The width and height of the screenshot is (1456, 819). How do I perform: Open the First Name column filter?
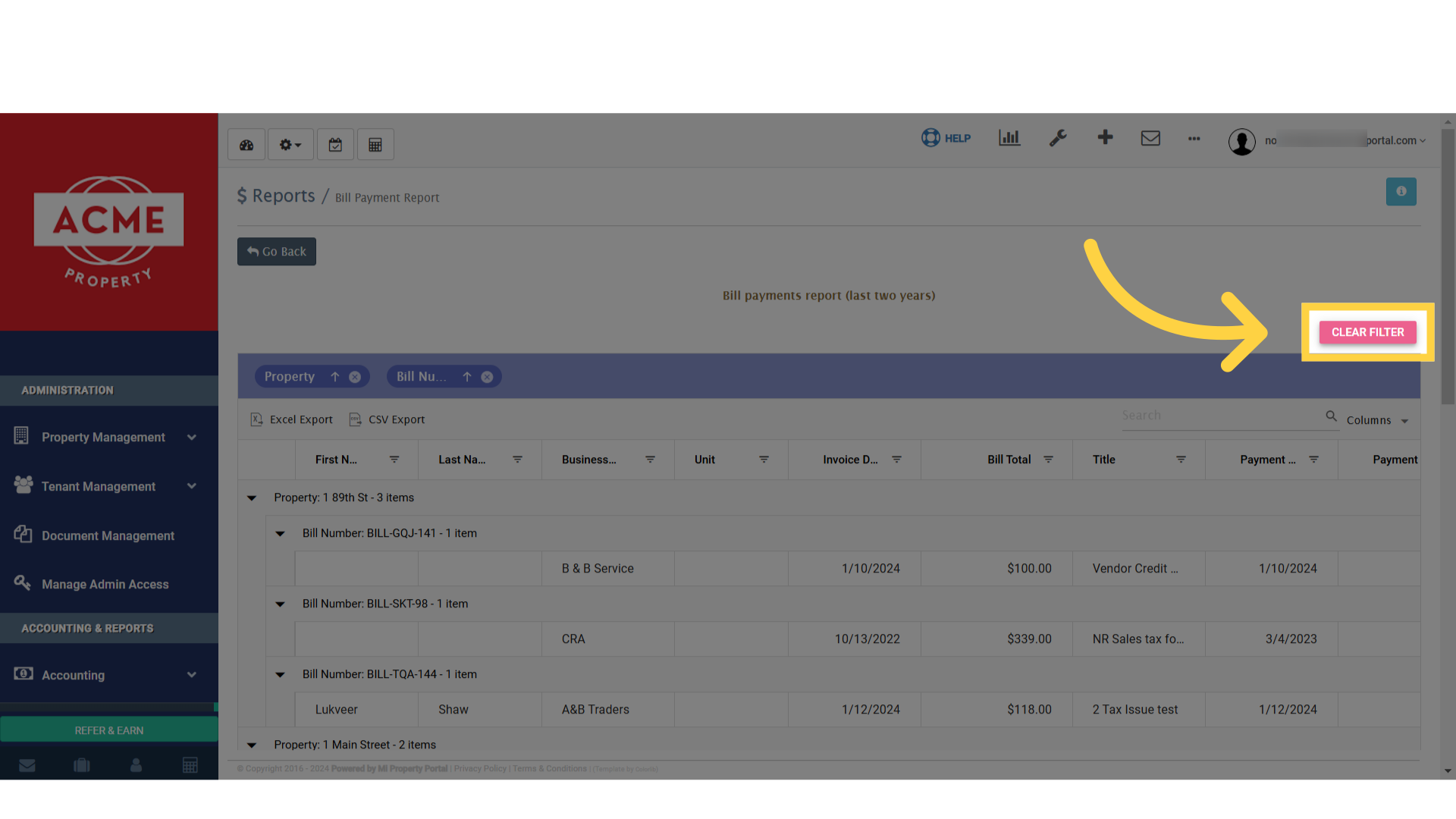[x=394, y=460]
